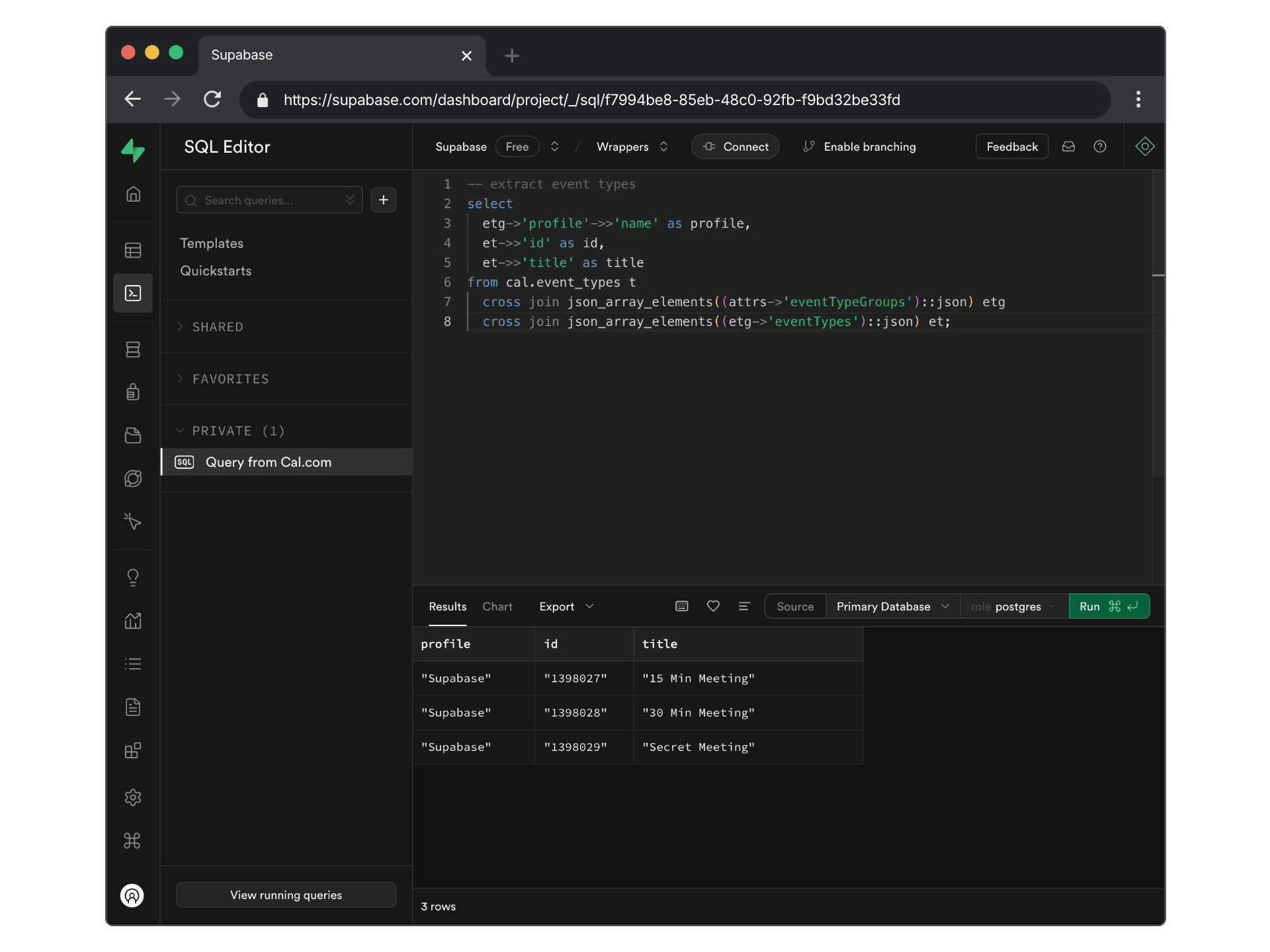Viewport: 1270px width, 952px height.
Task: Open the Table Editor sidebar icon
Action: pos(133,251)
